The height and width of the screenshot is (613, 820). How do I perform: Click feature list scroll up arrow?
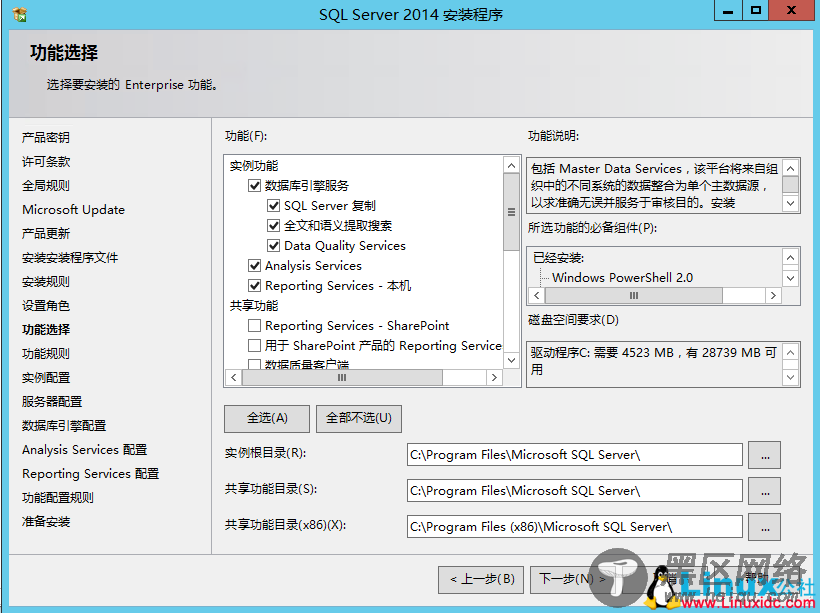(511, 166)
